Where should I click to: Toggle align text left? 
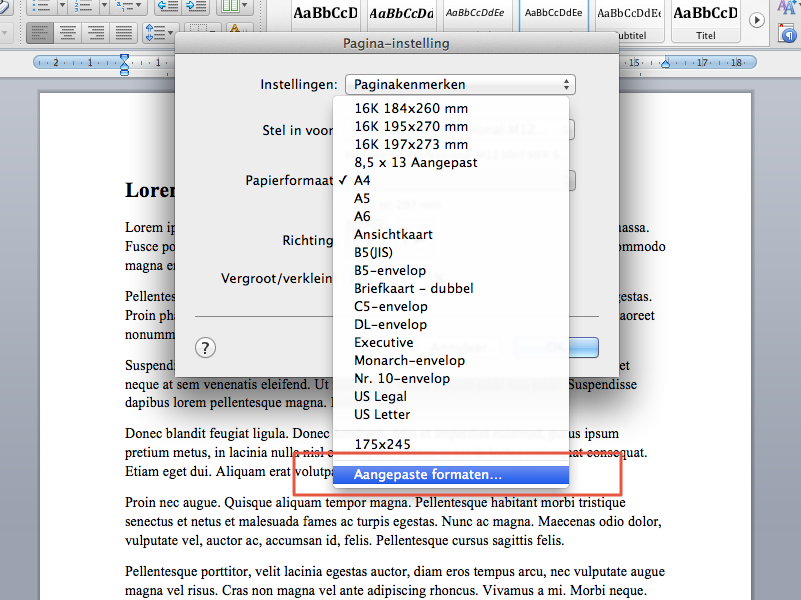tap(40, 34)
